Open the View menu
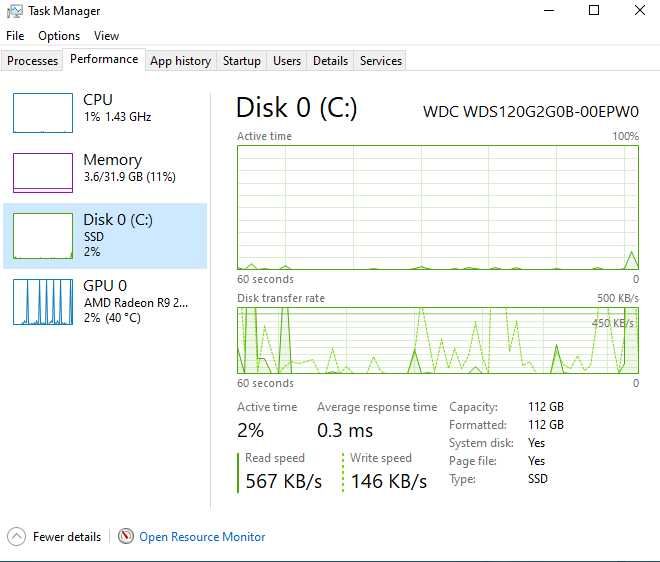 [x=106, y=36]
